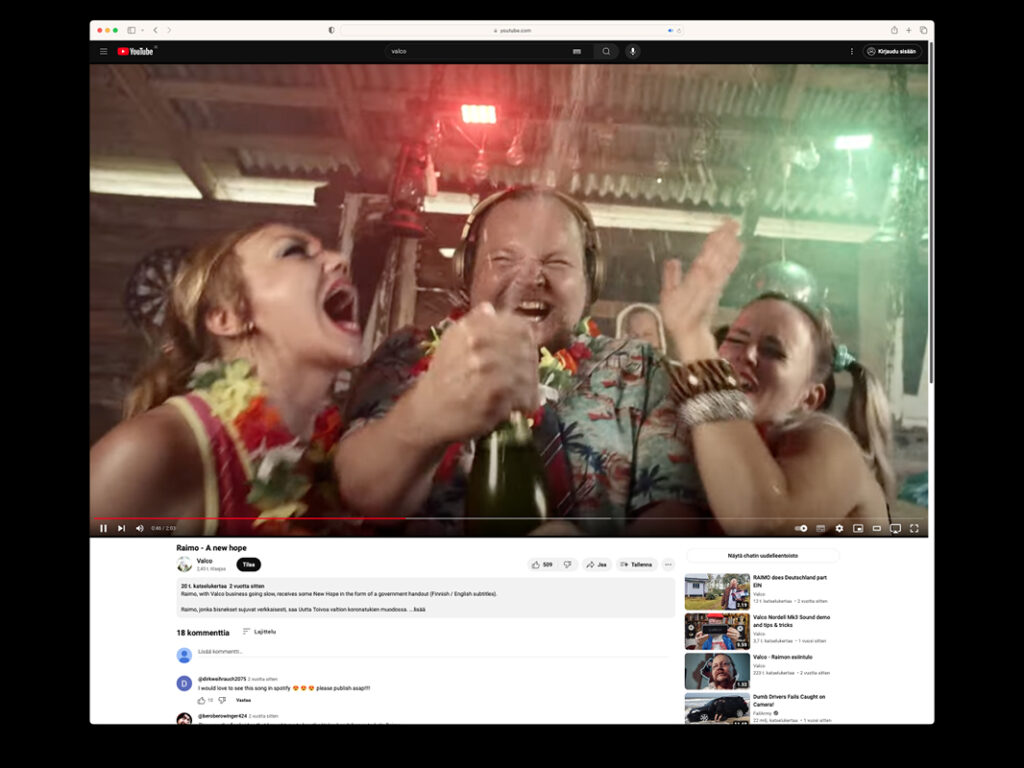Open RAIMO does Deutschland part EIN thumbnail

coord(717,592)
